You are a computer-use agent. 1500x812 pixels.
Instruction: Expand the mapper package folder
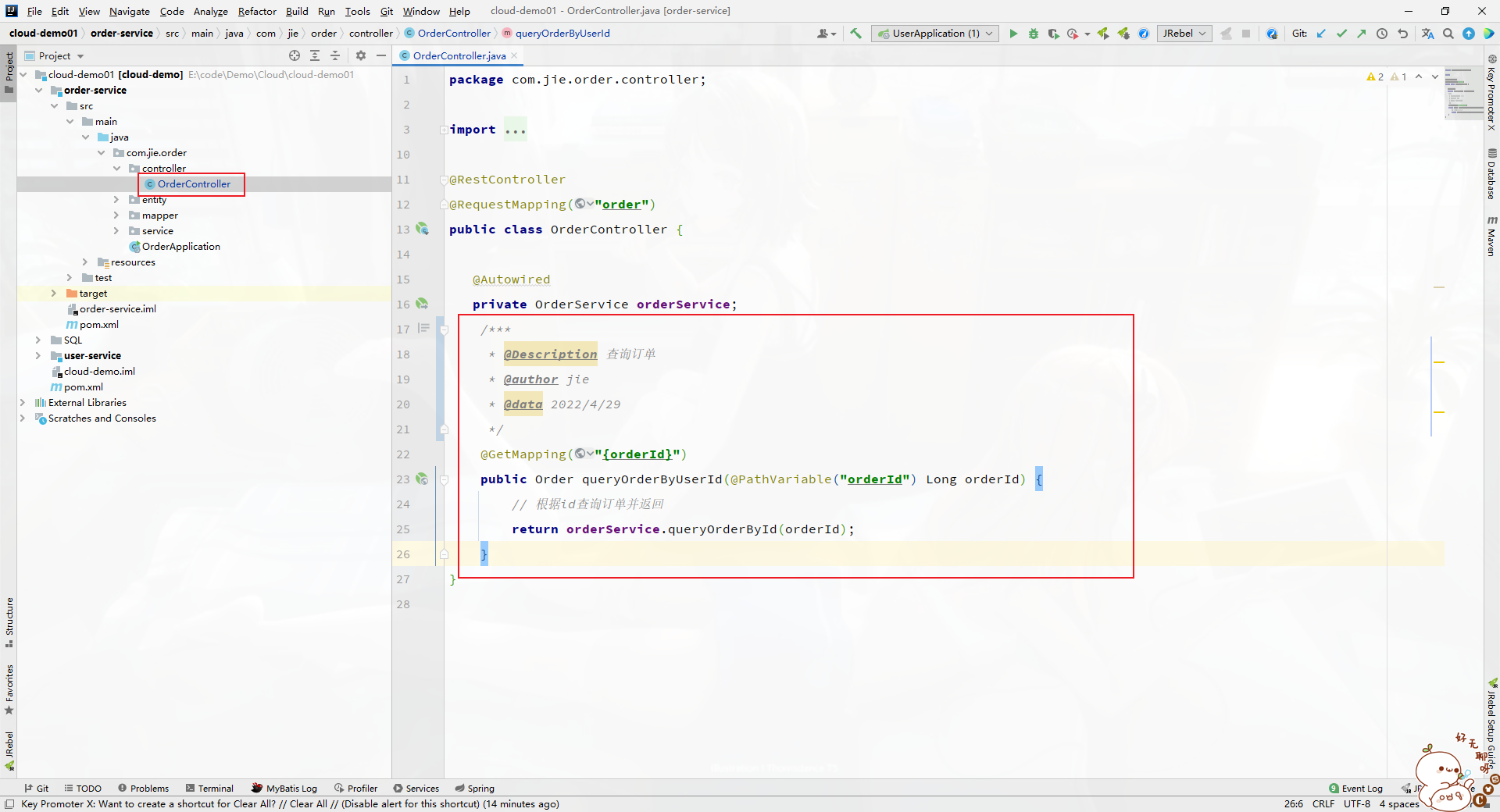click(116, 215)
